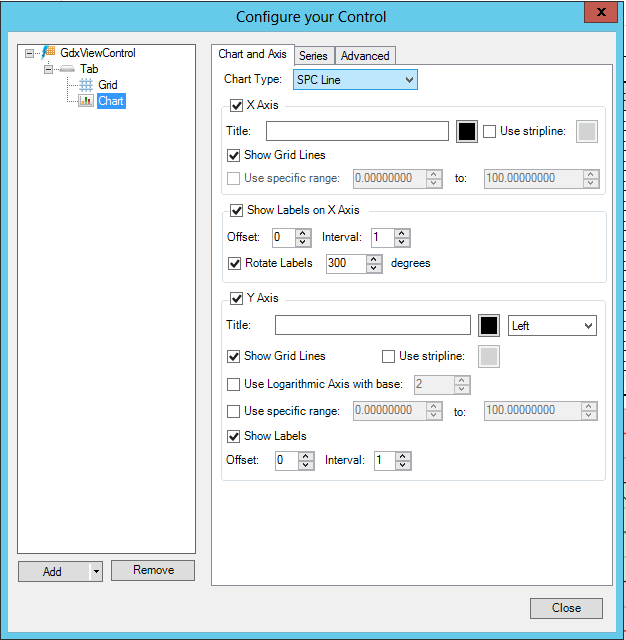Select the Tab node in the tree
The image size is (626, 640).
89,69
